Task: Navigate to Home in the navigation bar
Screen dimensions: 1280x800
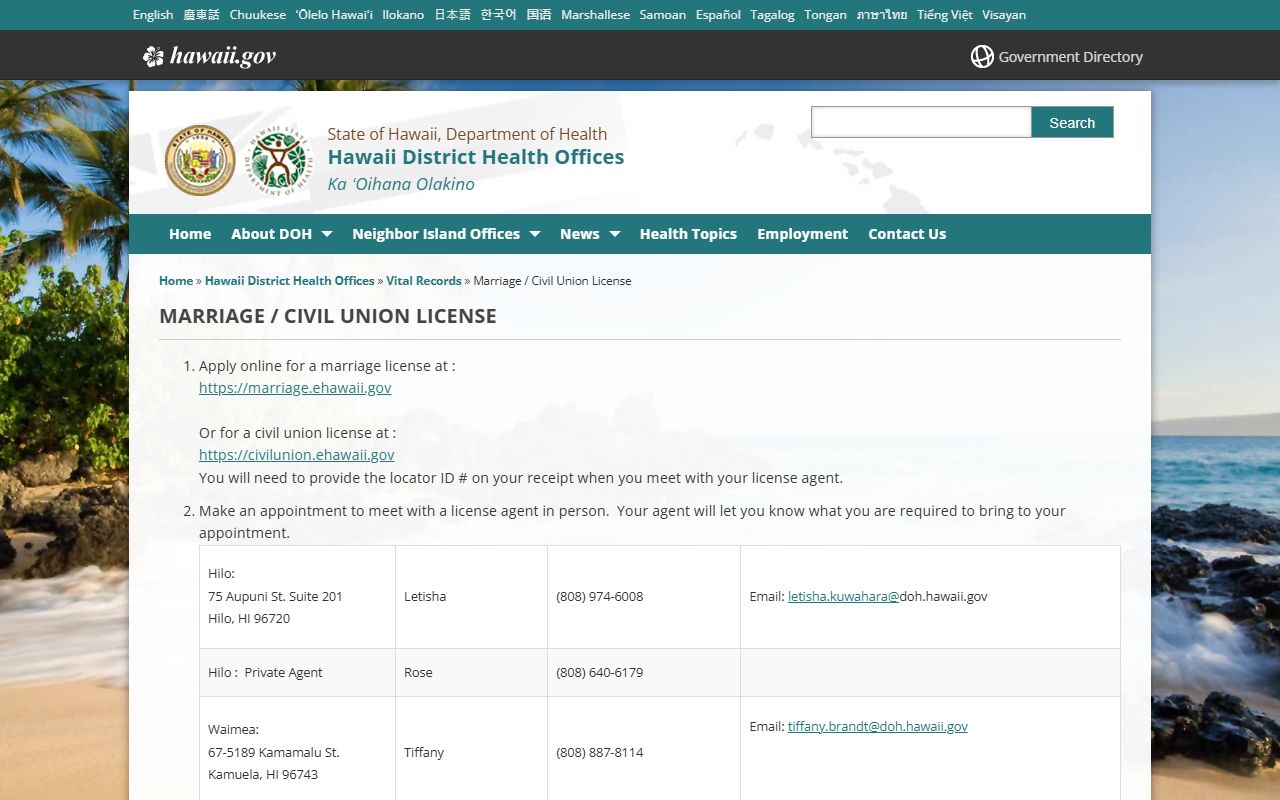Action: pos(190,234)
